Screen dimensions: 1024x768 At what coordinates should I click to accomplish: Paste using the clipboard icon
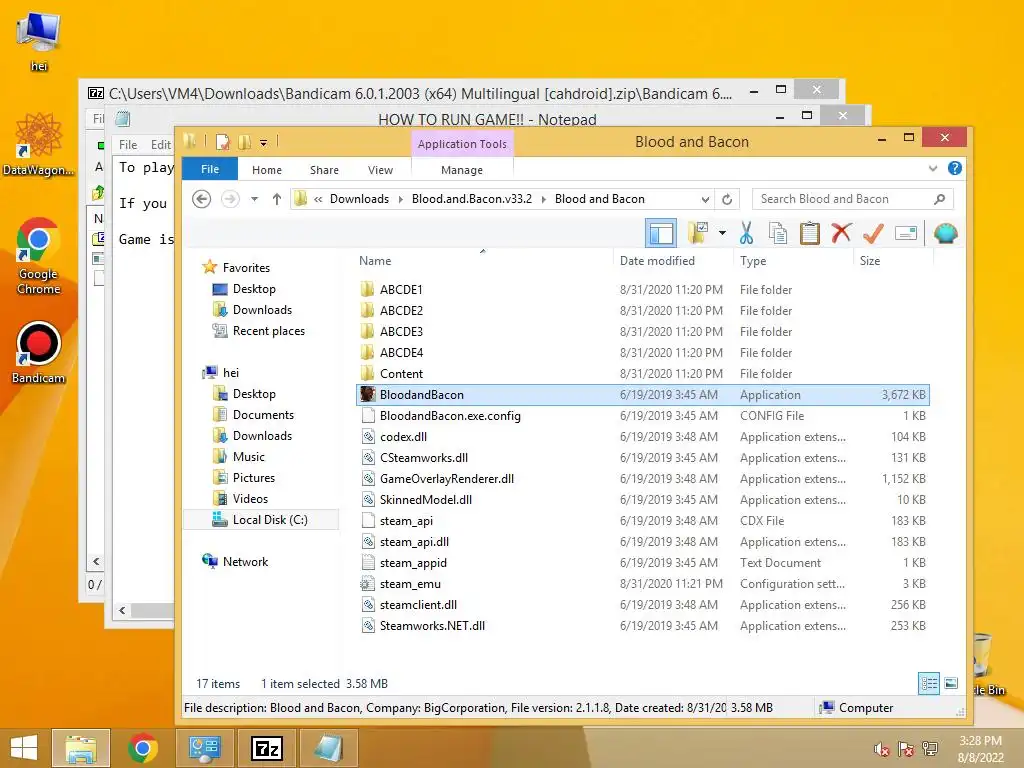click(810, 233)
